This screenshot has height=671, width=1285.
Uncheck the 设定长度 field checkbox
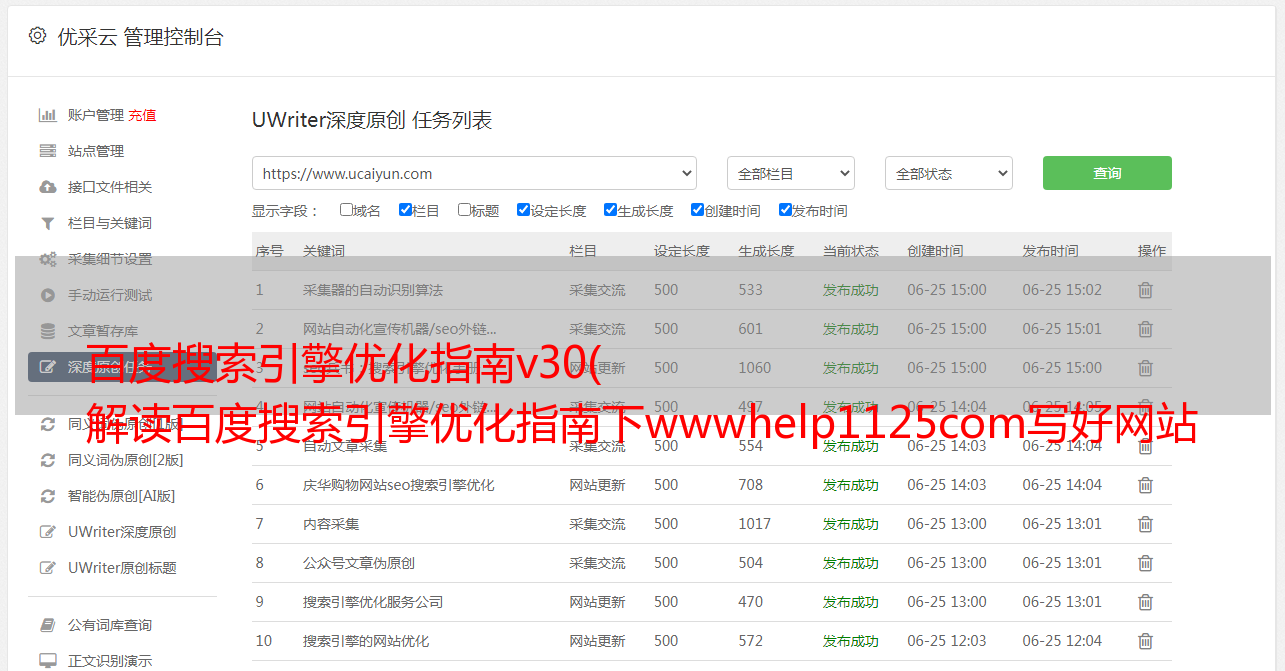pos(523,210)
